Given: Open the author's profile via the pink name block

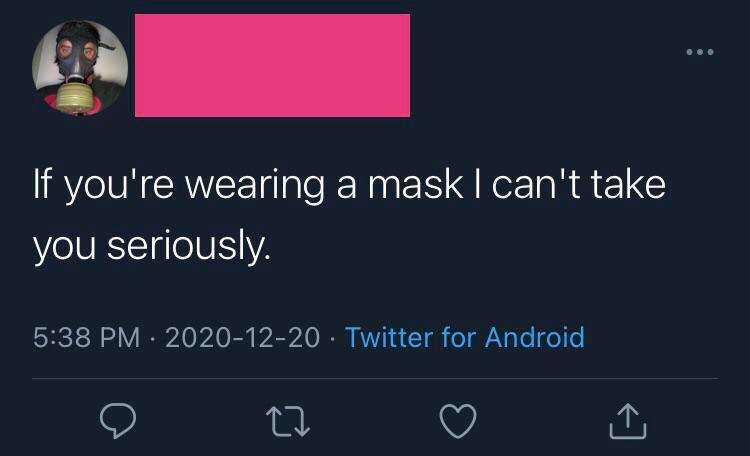Looking at the screenshot, I should coord(272,65).
